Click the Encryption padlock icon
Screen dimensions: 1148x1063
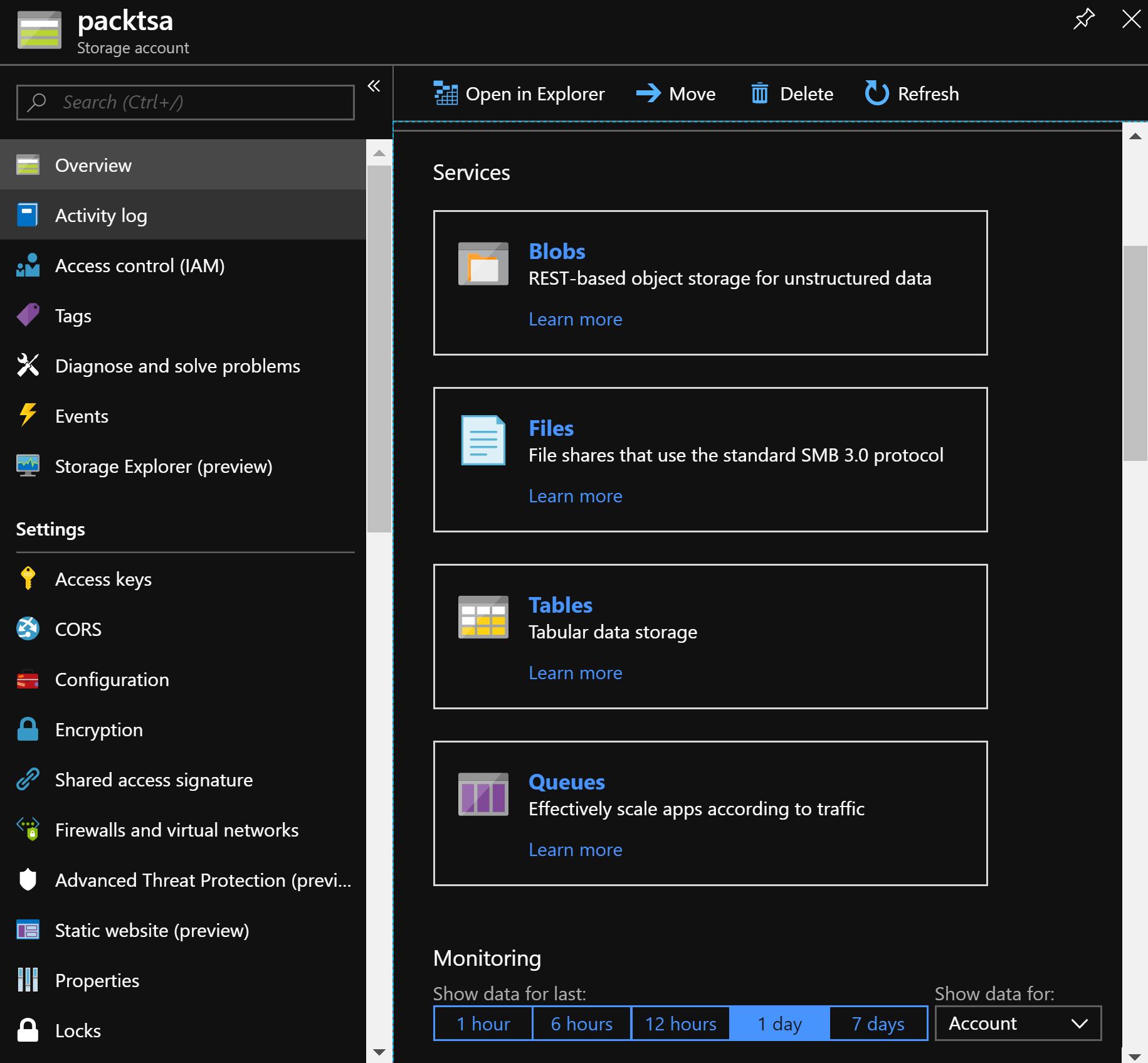[28, 729]
